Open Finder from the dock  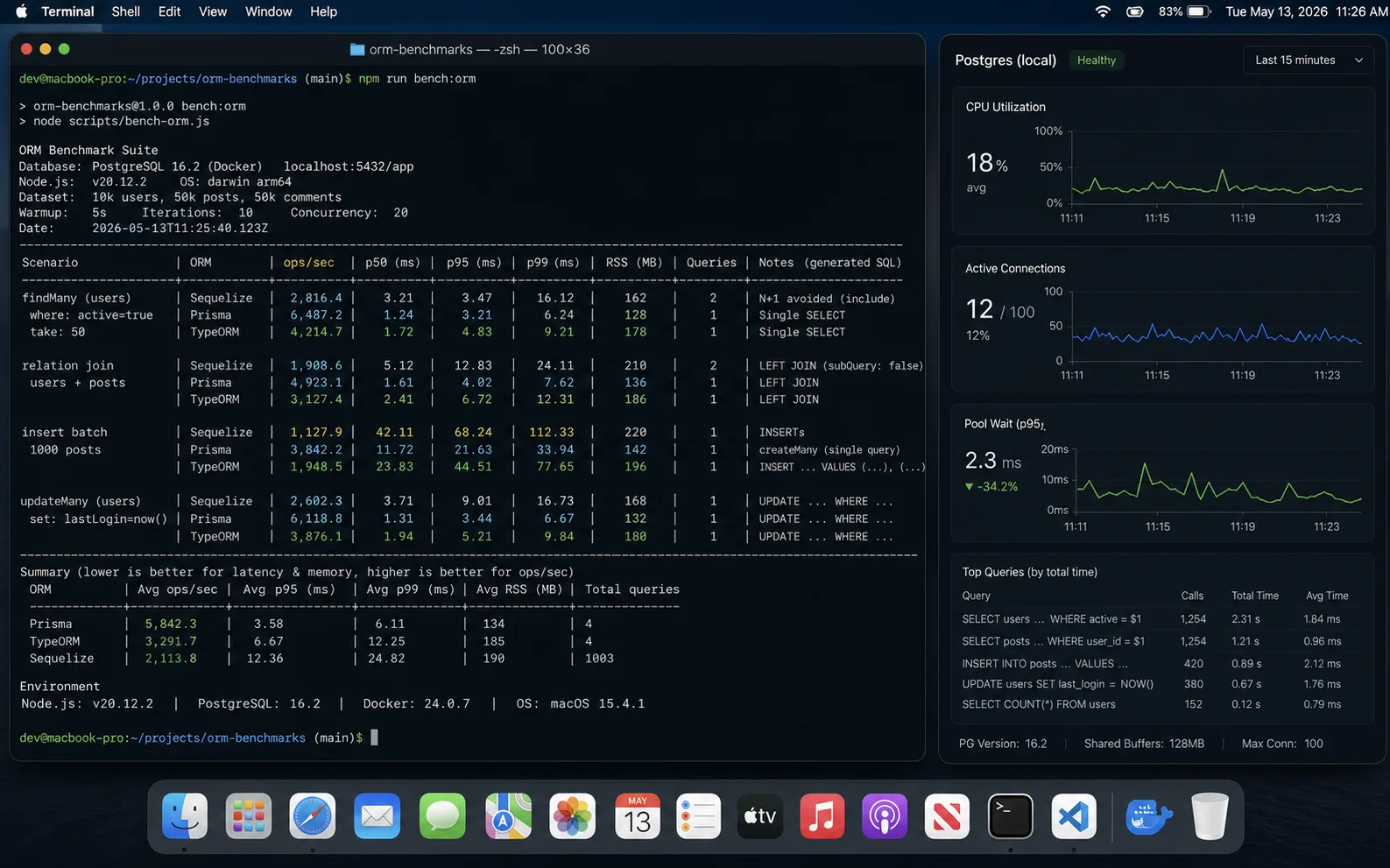185,816
